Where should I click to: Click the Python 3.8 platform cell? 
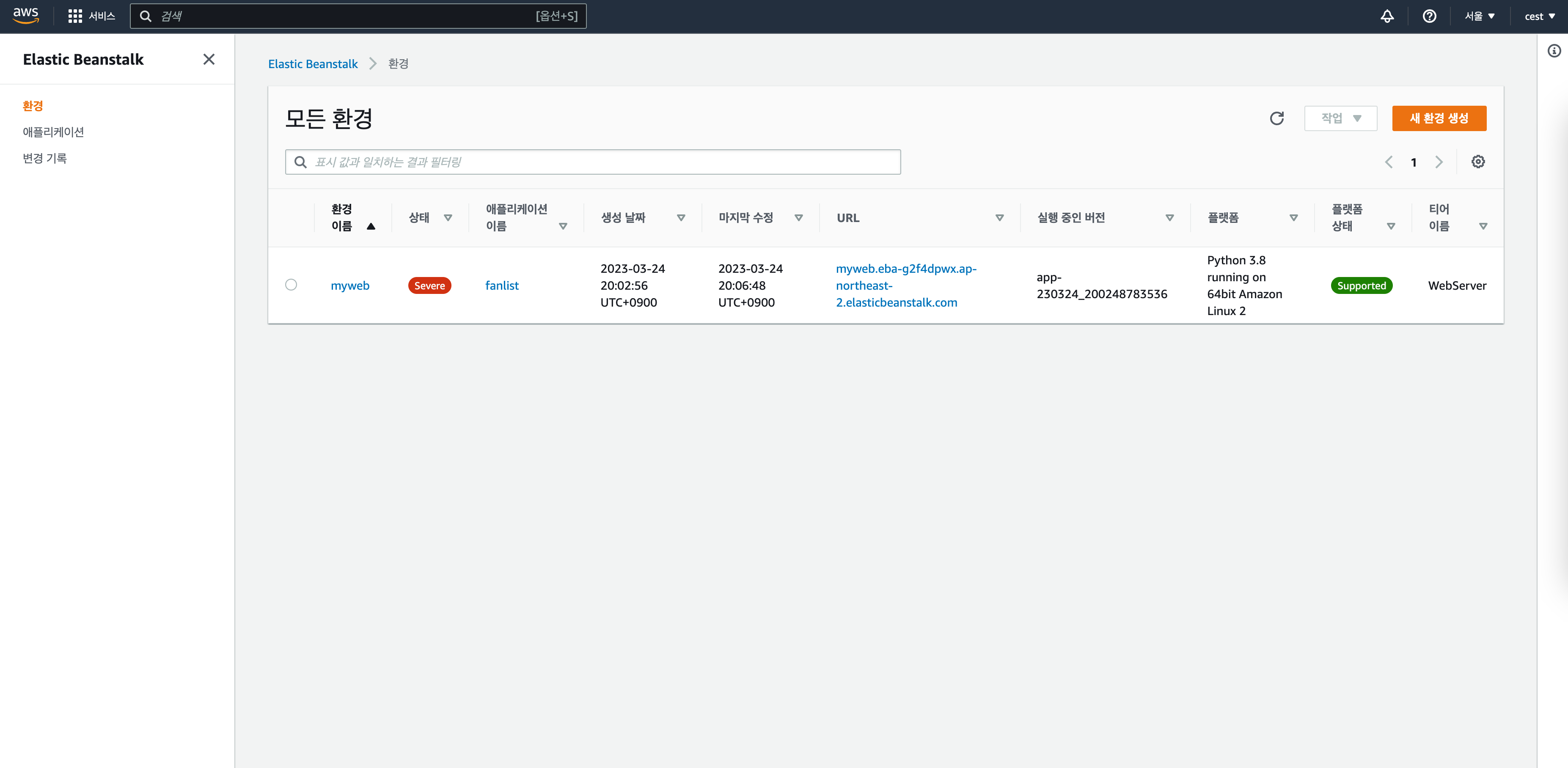pos(1244,285)
